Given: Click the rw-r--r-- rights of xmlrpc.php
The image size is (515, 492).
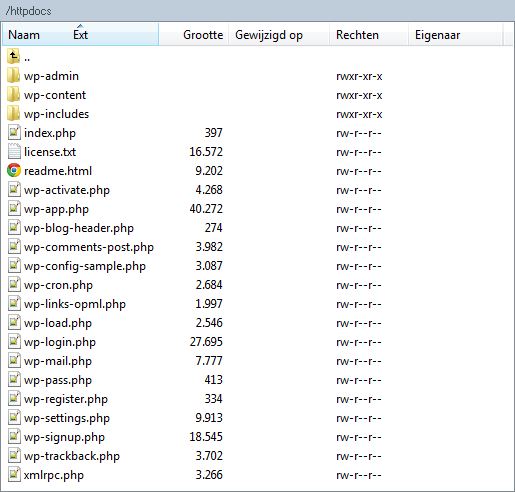Looking at the screenshot, I should [x=359, y=475].
